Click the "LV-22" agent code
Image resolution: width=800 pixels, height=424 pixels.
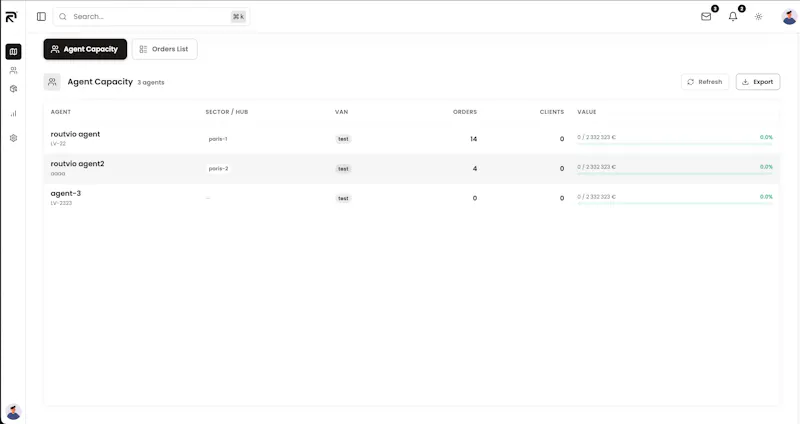[58, 144]
